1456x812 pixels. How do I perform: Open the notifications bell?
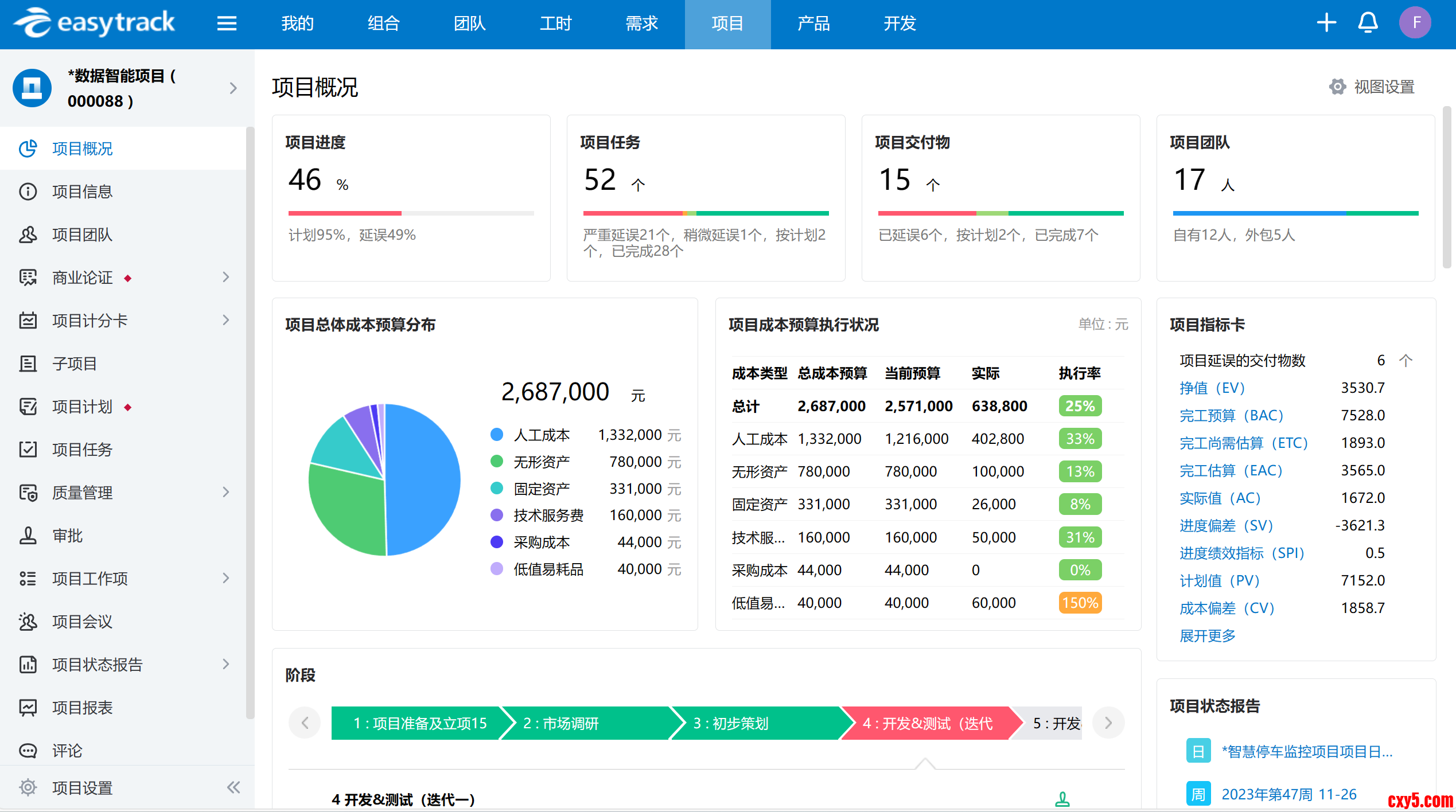click(x=1368, y=23)
